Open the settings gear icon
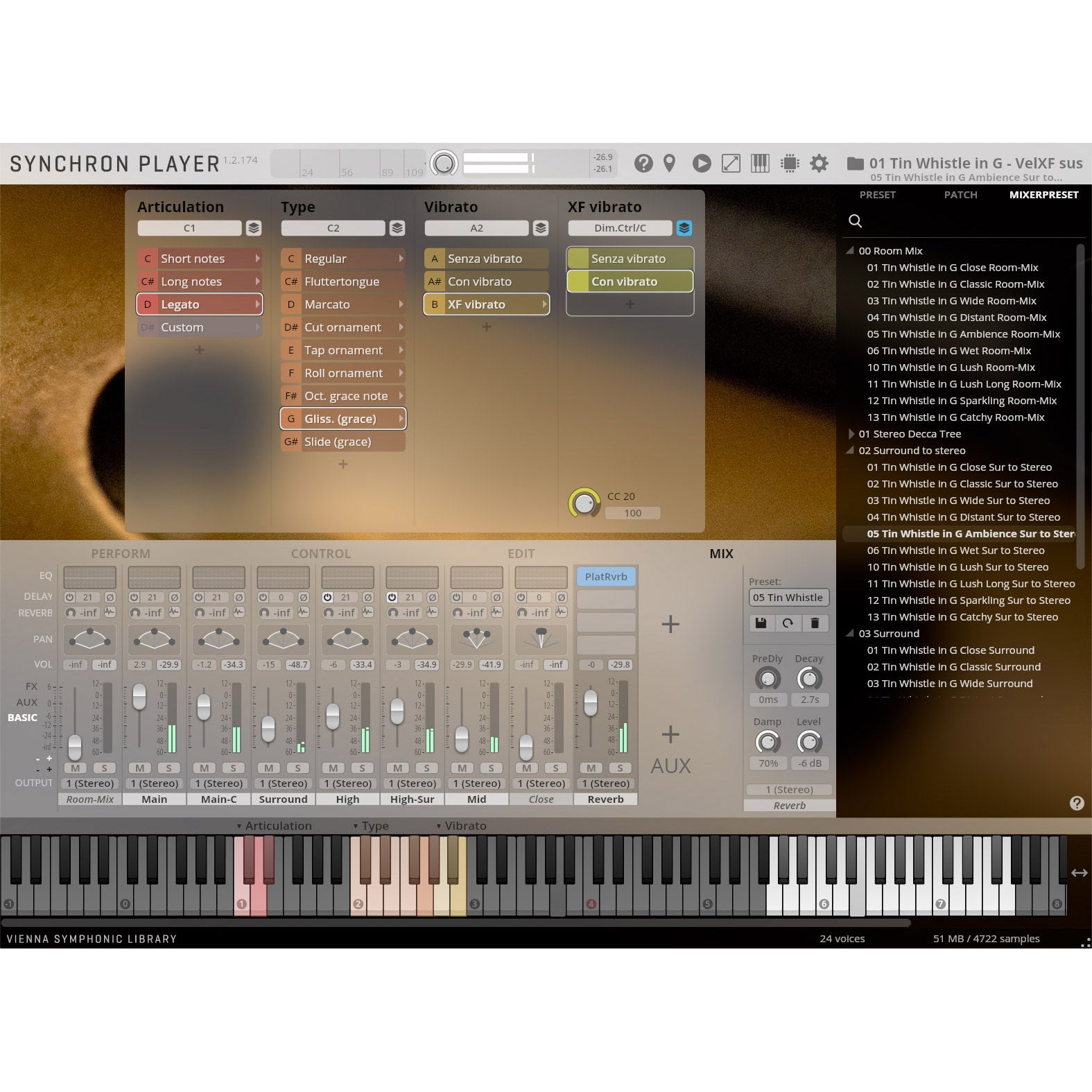The width and height of the screenshot is (1092, 1092). tap(820, 163)
